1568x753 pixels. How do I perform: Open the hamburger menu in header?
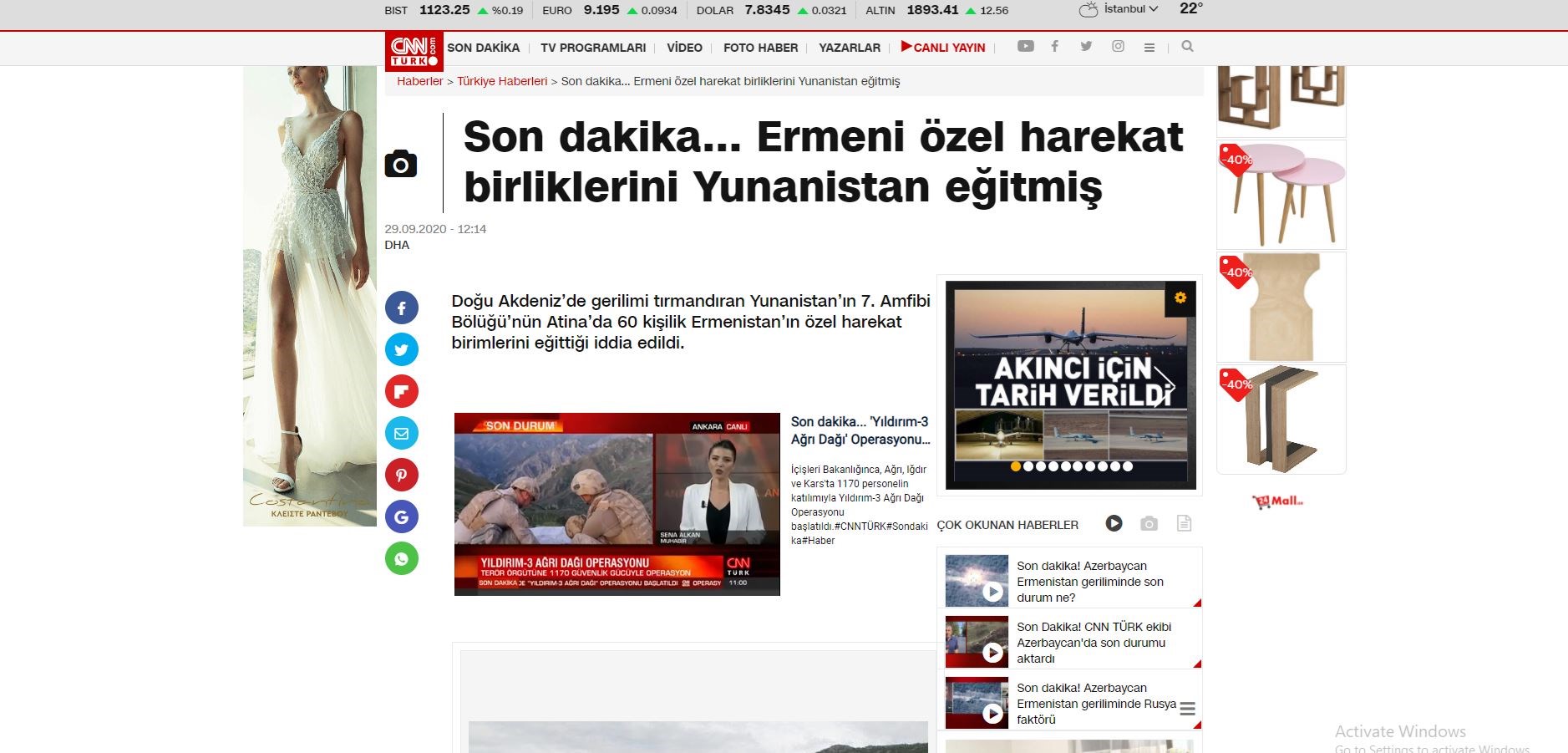[1149, 48]
